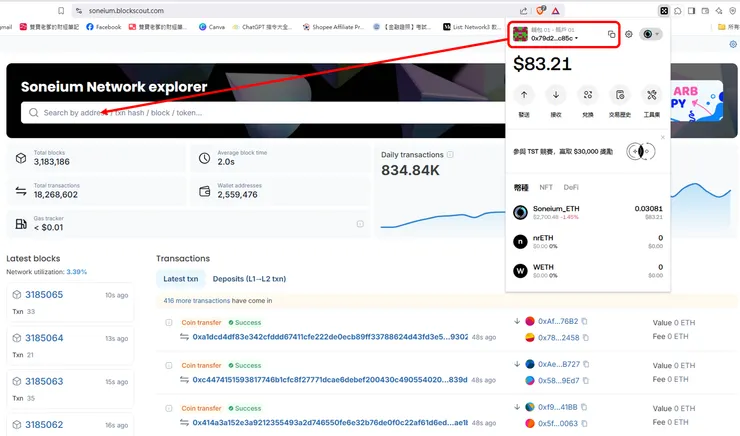Image resolution: width=740 pixels, height=436 pixels.
Task: Open WETH token row in wallet
Action: click(x=588, y=271)
